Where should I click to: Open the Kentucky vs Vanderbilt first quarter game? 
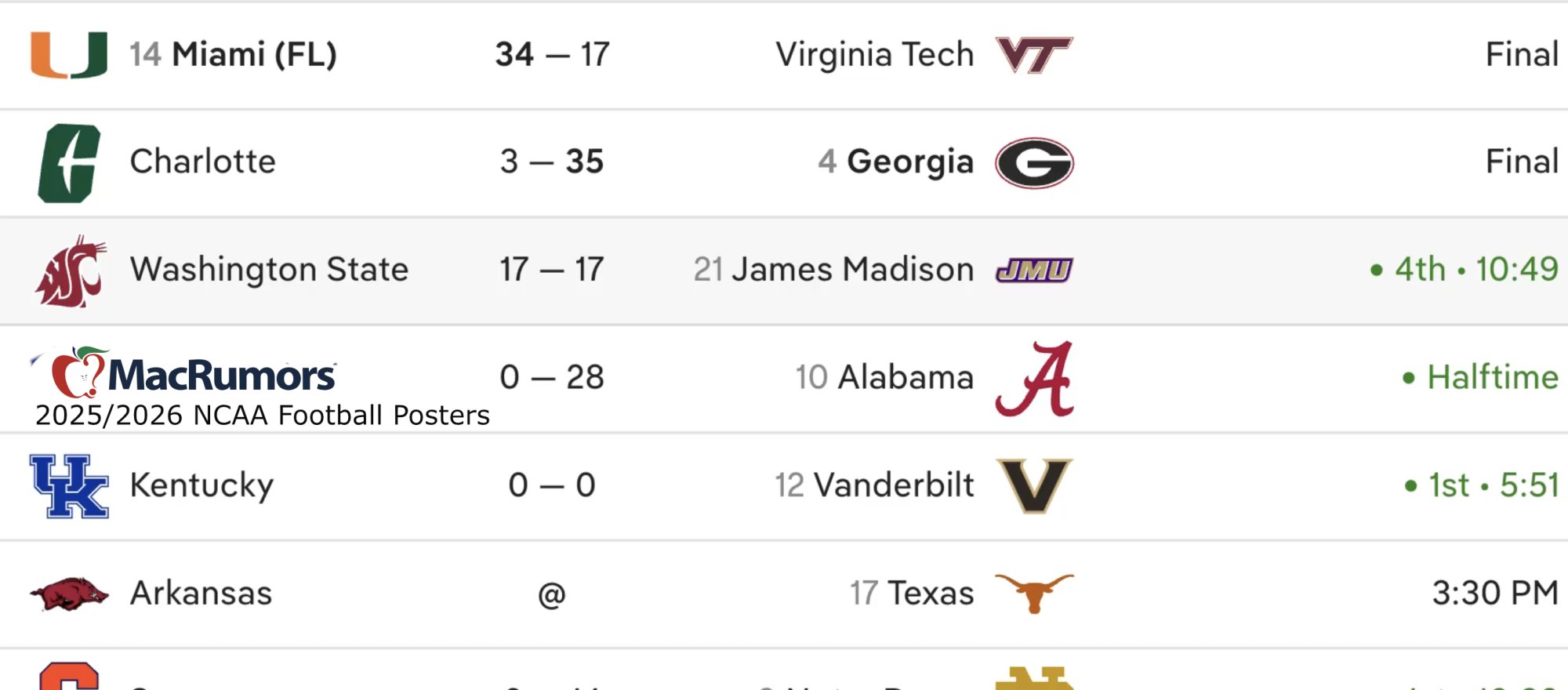pos(784,485)
